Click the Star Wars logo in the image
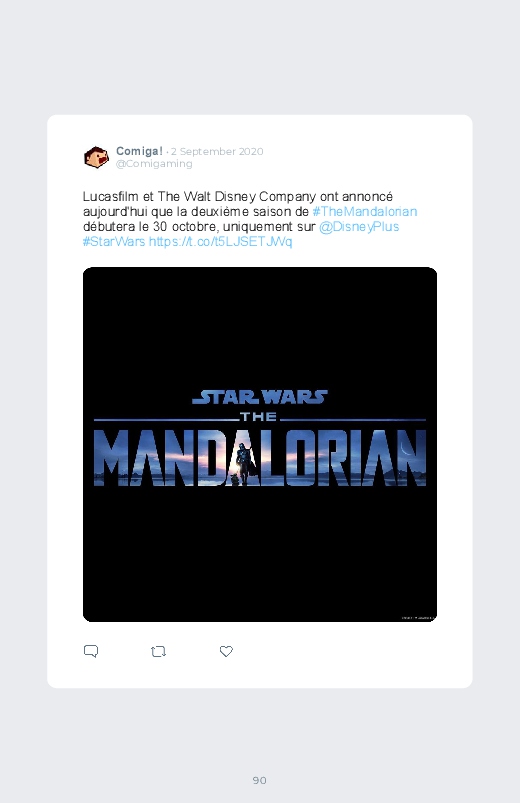 260,397
